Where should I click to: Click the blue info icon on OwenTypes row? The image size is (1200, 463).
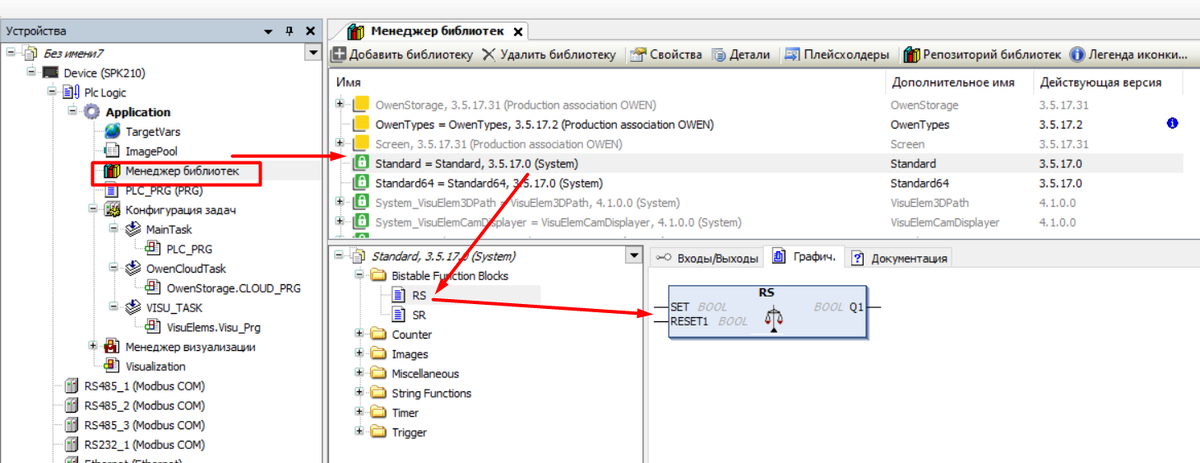pyautogui.click(x=1172, y=124)
